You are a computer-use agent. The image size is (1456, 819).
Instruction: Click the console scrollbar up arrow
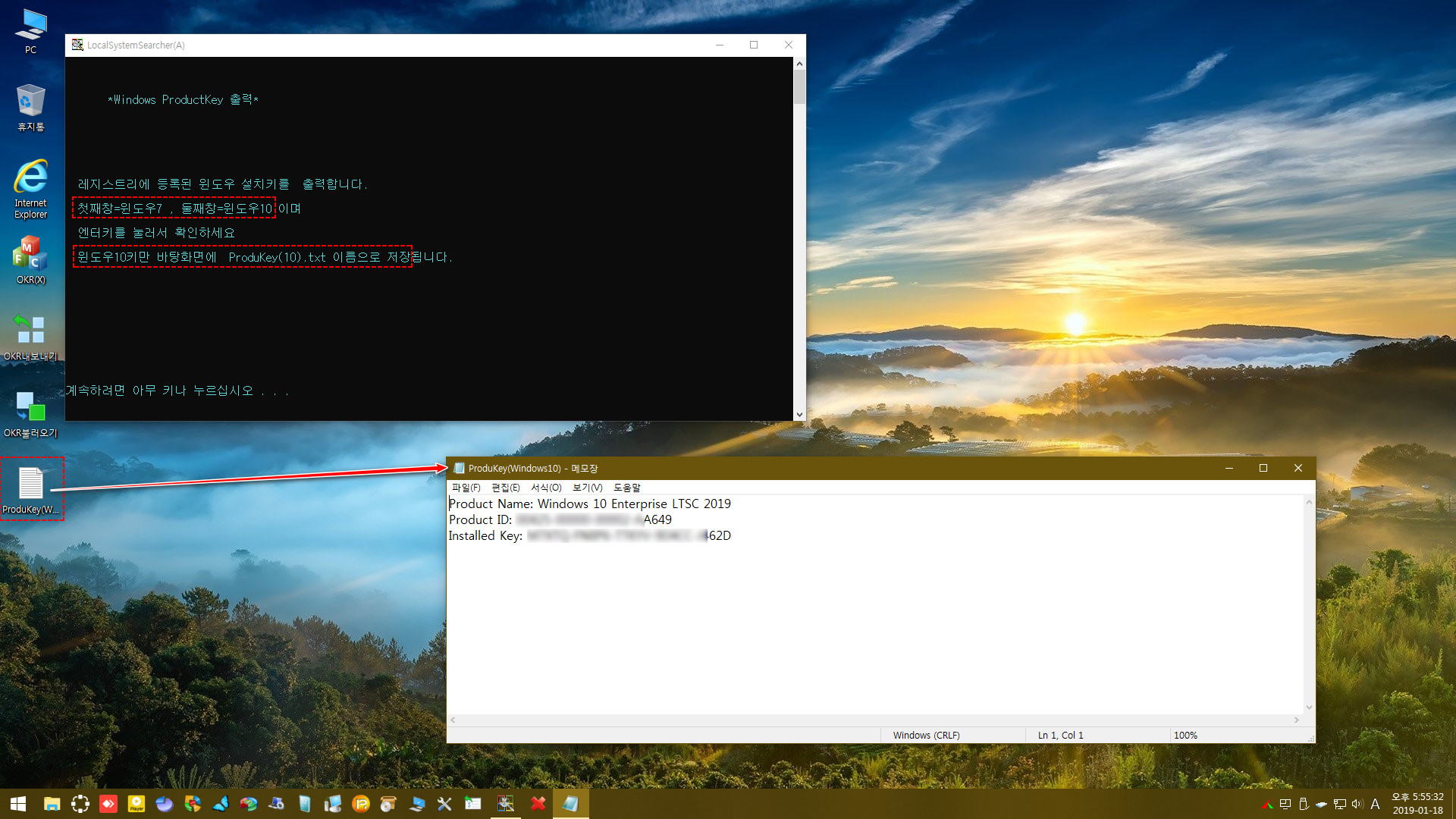click(799, 64)
